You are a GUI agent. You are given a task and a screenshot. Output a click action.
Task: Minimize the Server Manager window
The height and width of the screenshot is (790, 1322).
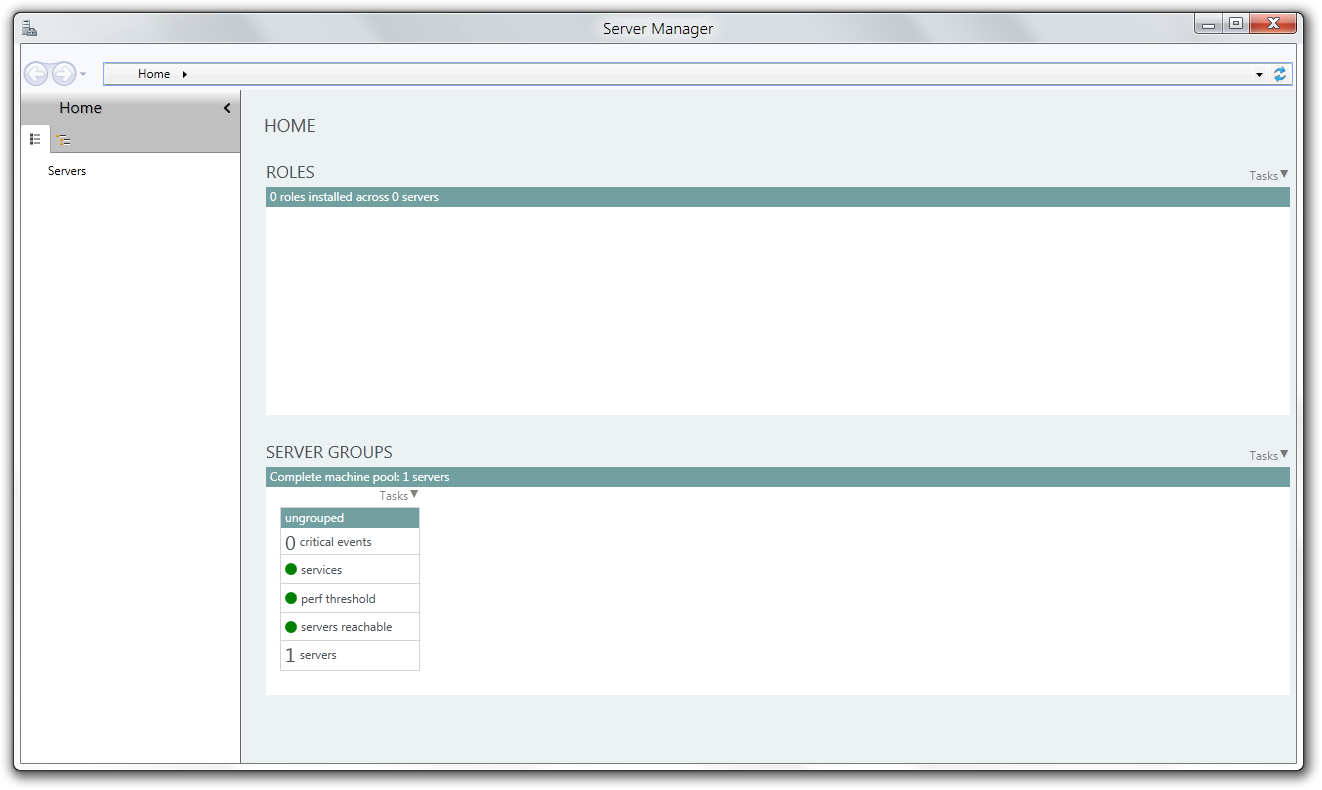(x=1209, y=25)
